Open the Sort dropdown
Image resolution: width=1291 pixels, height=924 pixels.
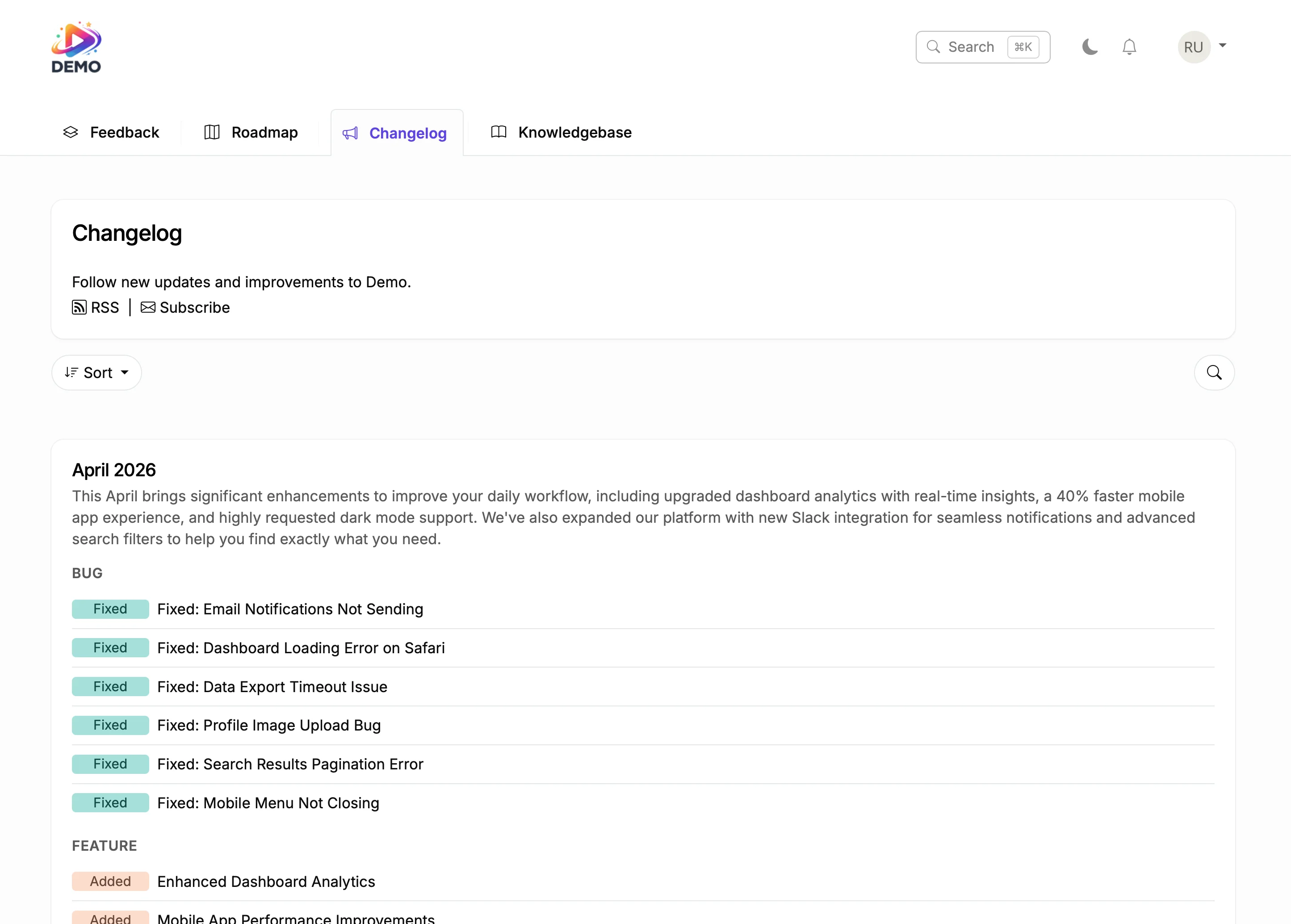click(x=96, y=373)
